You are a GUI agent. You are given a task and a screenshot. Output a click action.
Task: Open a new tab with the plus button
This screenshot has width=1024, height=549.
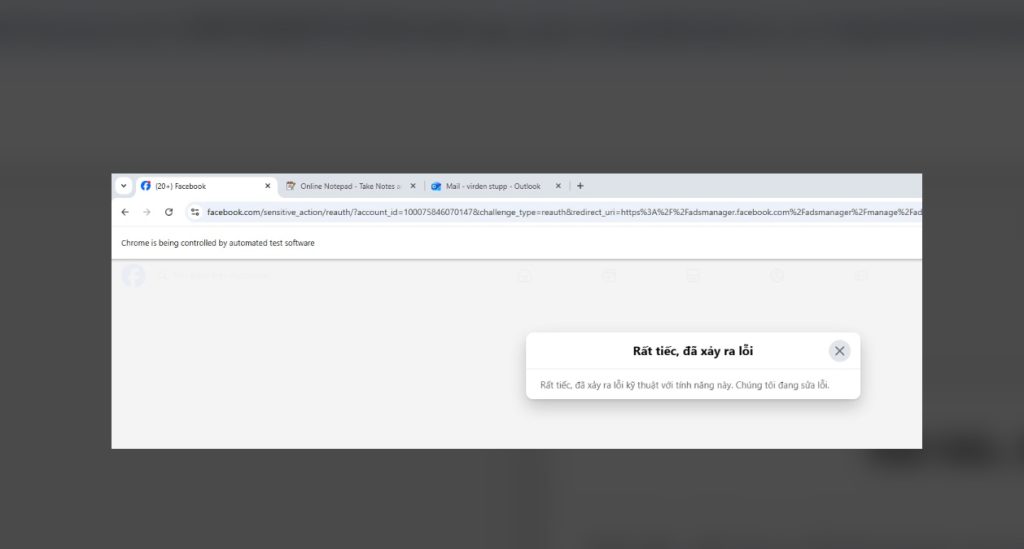click(580, 186)
